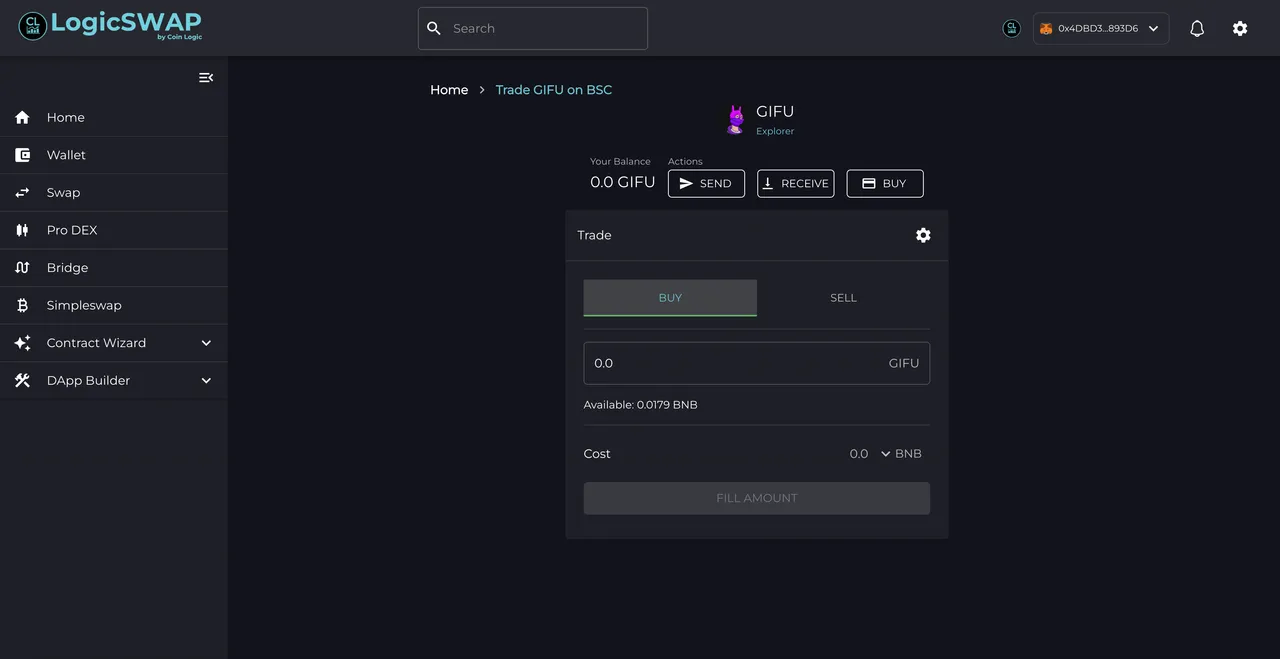Click Available: 0.0179 BNB text
The image size is (1280, 659).
pos(641,405)
